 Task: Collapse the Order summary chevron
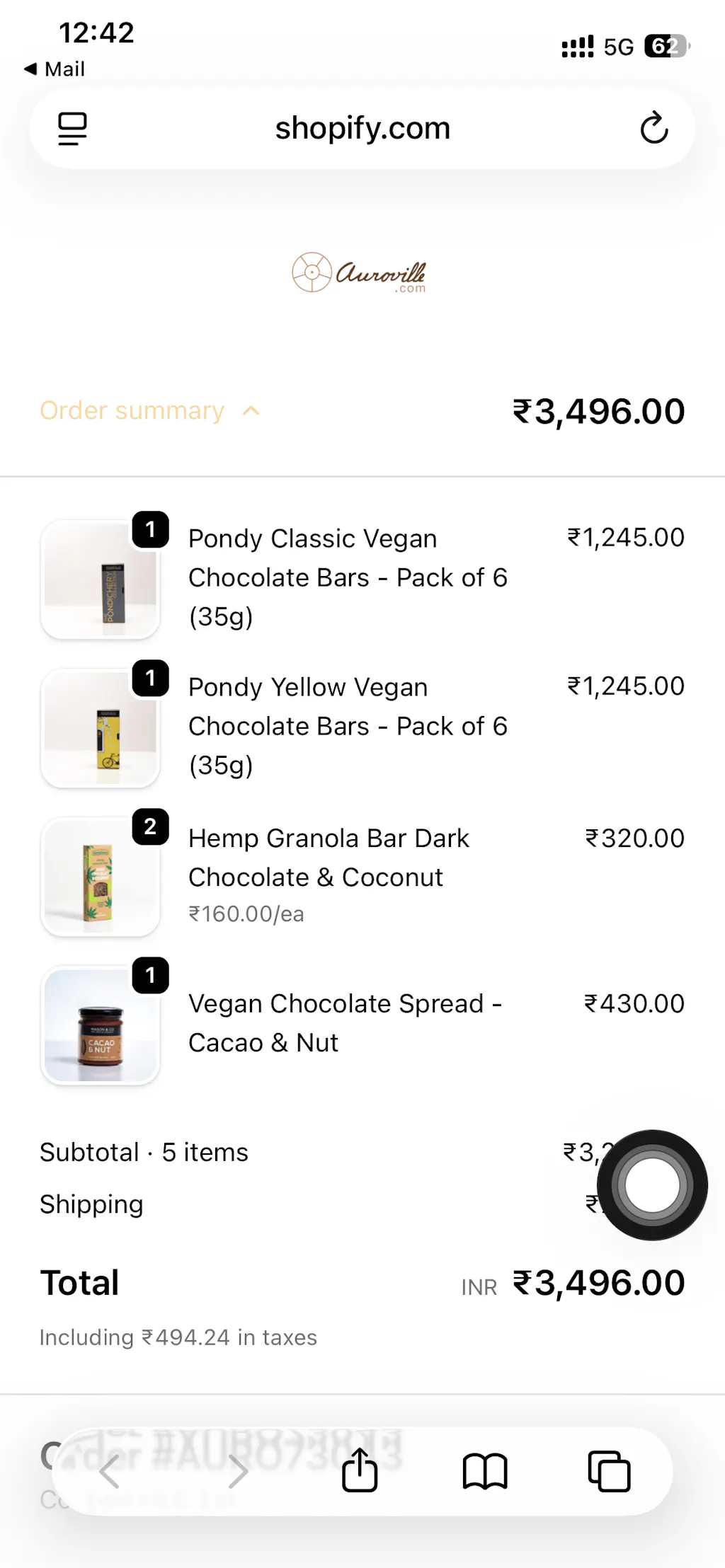point(251,411)
